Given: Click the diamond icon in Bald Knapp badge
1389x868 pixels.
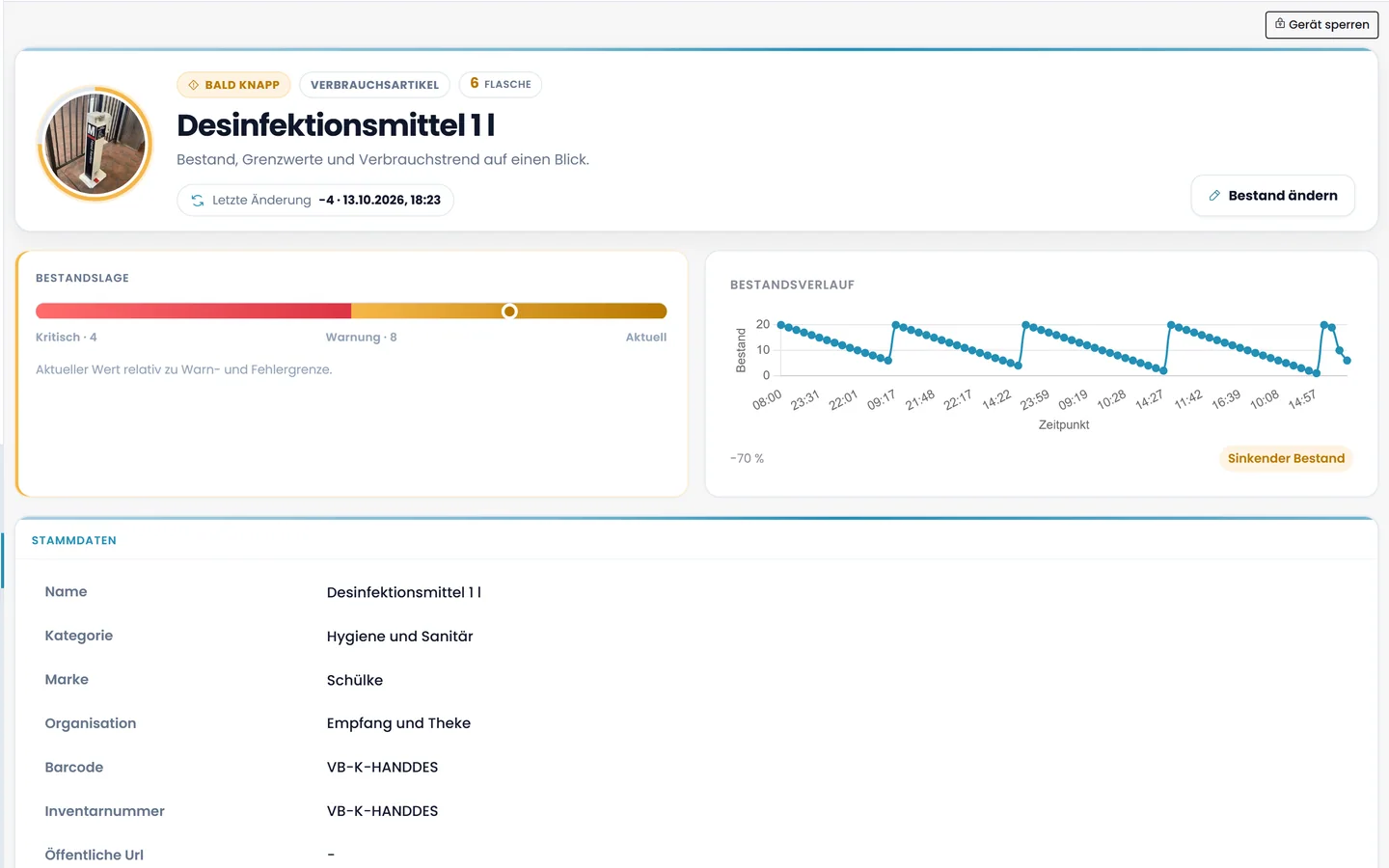Looking at the screenshot, I should coord(194,85).
